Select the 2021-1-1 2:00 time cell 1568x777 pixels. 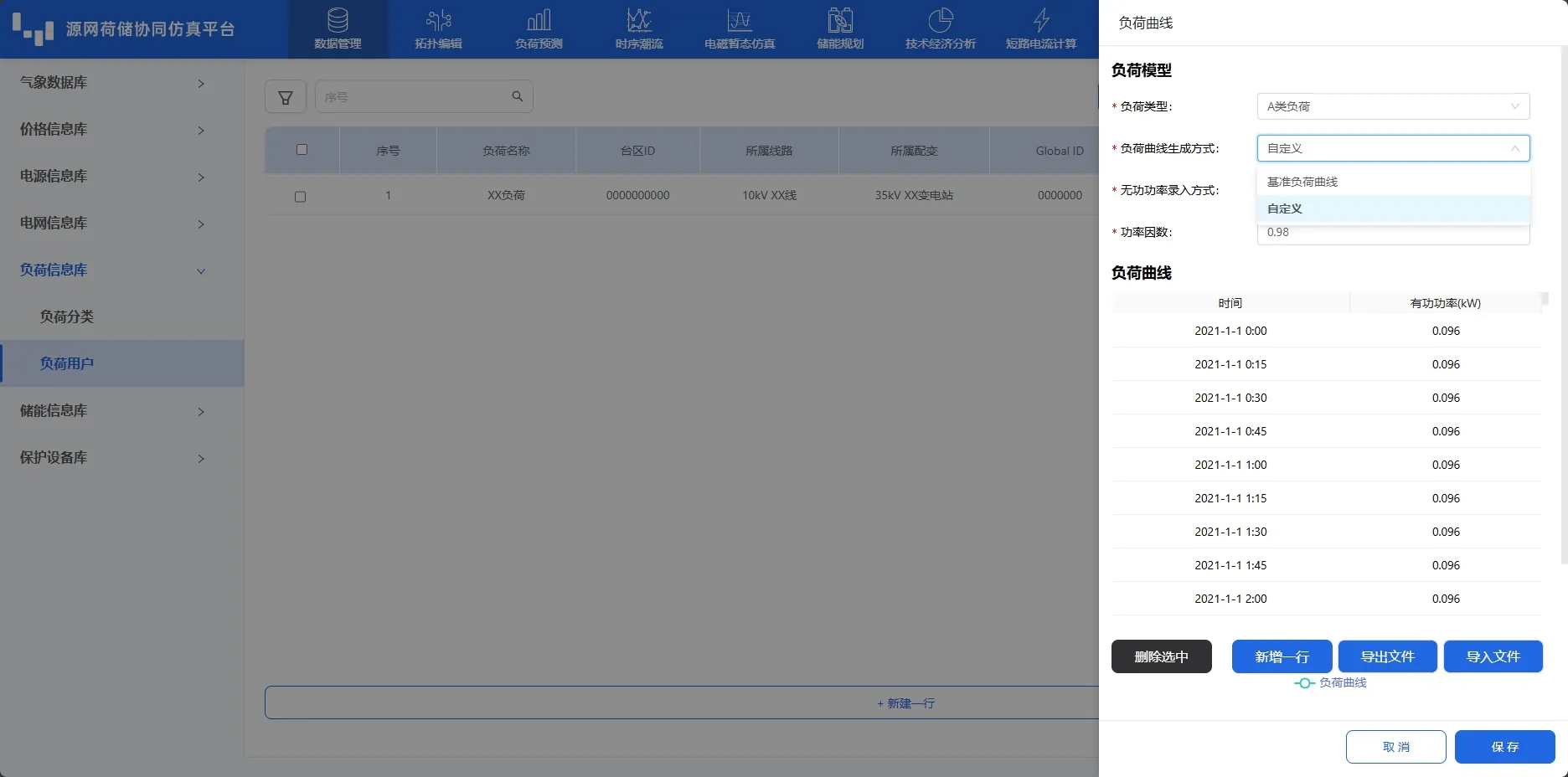1230,599
